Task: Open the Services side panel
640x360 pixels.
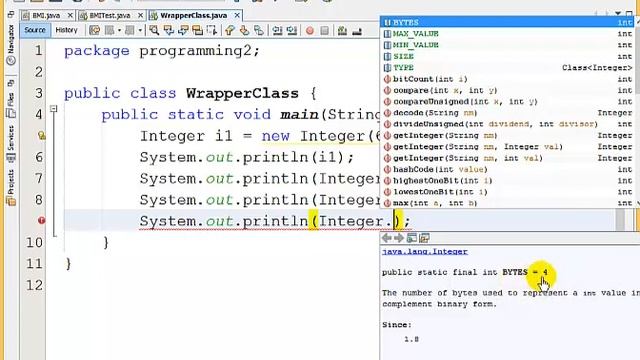Action: point(11,143)
